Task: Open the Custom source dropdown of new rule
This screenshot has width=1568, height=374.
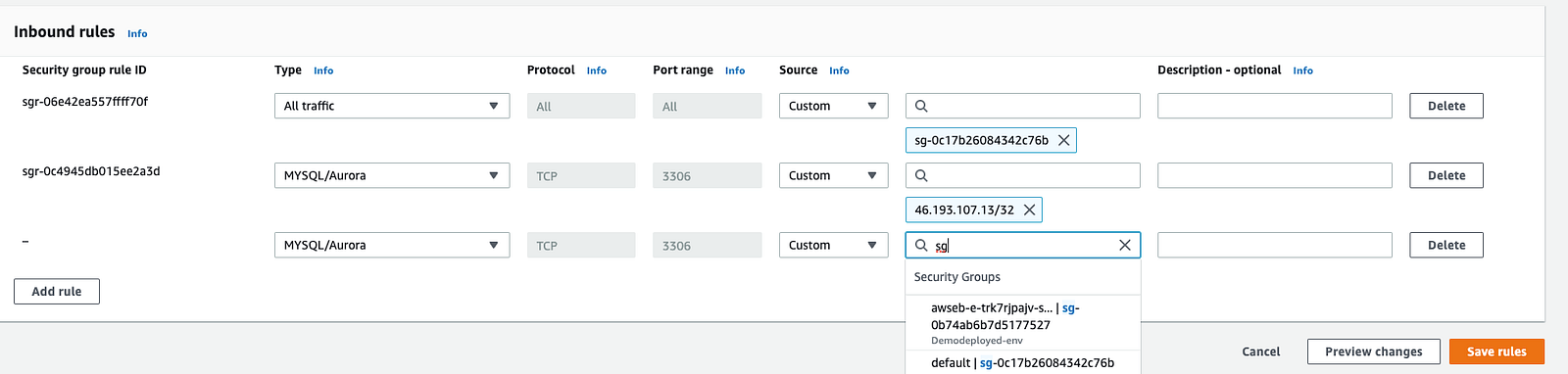Action: point(833,245)
